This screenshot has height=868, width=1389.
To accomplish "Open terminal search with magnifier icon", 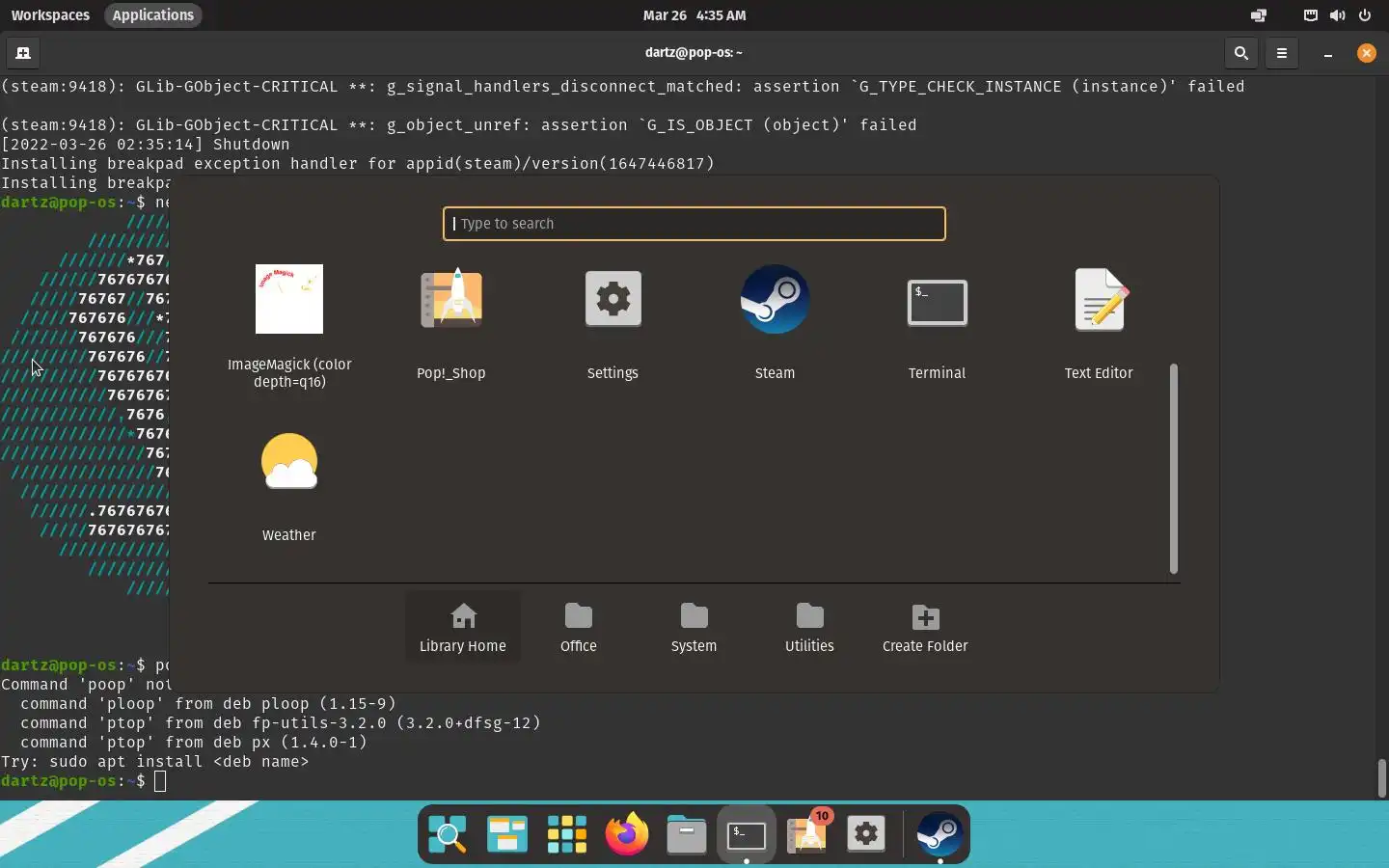I will pyautogui.click(x=1242, y=53).
